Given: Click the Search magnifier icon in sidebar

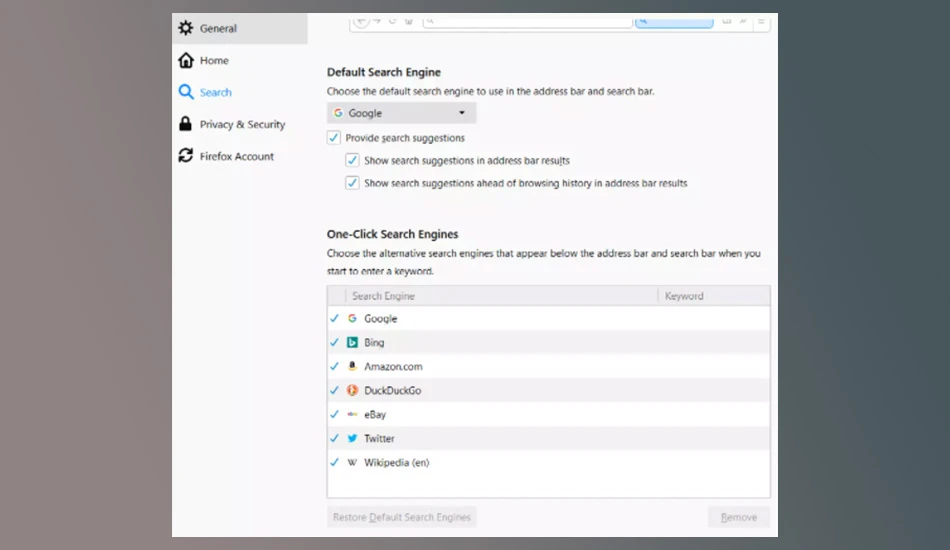Looking at the screenshot, I should [x=186, y=92].
